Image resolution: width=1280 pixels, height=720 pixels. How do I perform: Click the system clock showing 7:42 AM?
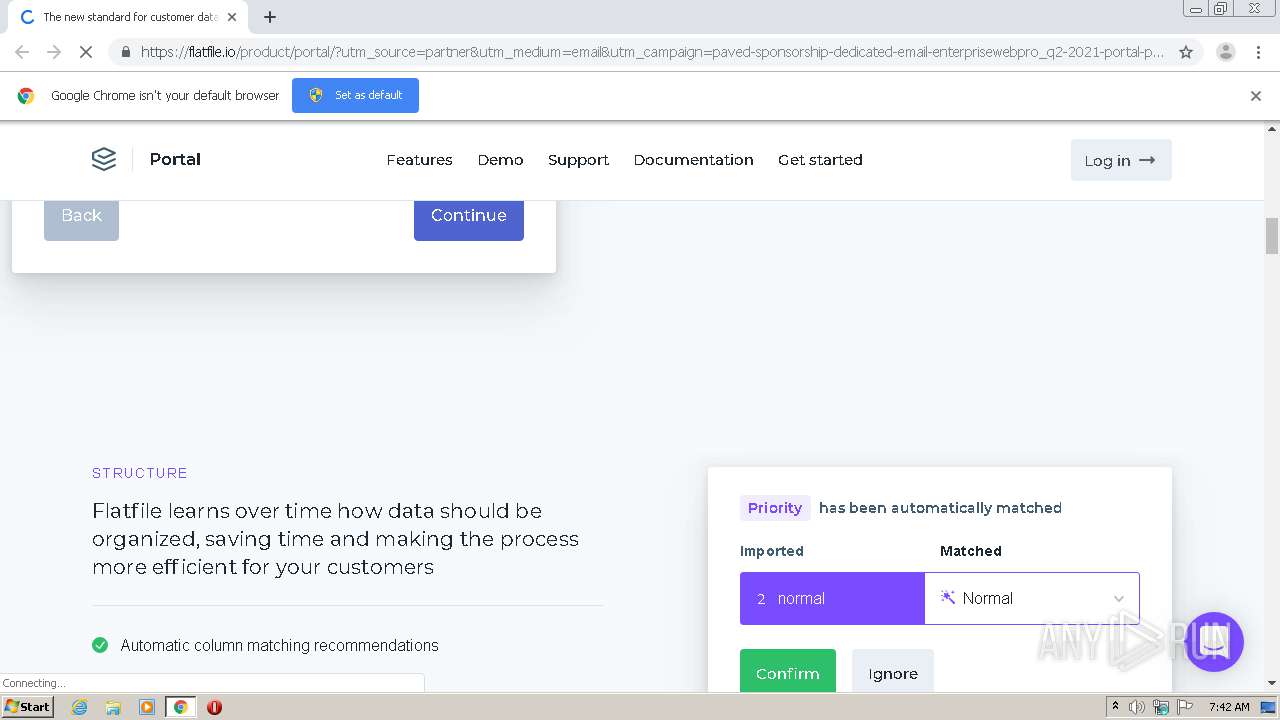tap(1229, 707)
